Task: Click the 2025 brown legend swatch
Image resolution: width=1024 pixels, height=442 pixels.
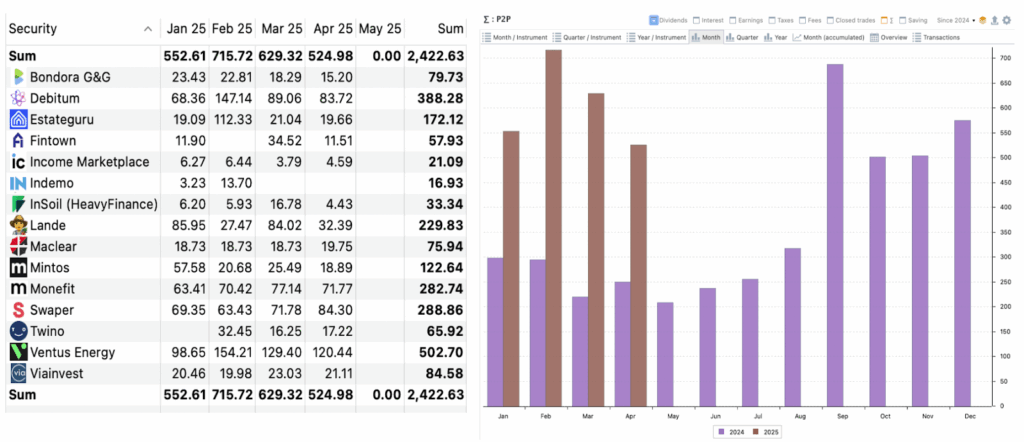Action: point(757,432)
